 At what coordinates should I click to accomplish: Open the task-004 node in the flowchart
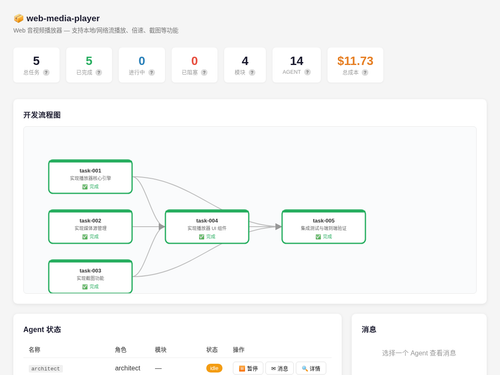207,227
